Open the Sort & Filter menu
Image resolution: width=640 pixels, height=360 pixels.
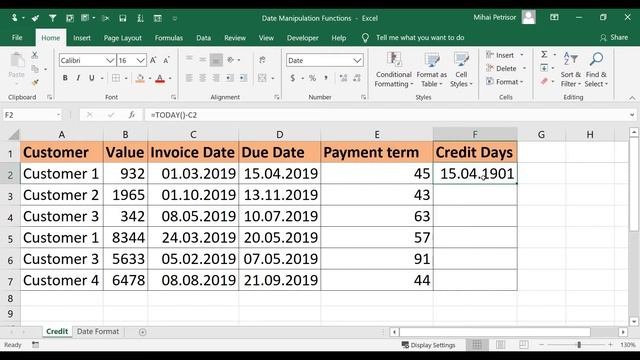click(x=571, y=69)
